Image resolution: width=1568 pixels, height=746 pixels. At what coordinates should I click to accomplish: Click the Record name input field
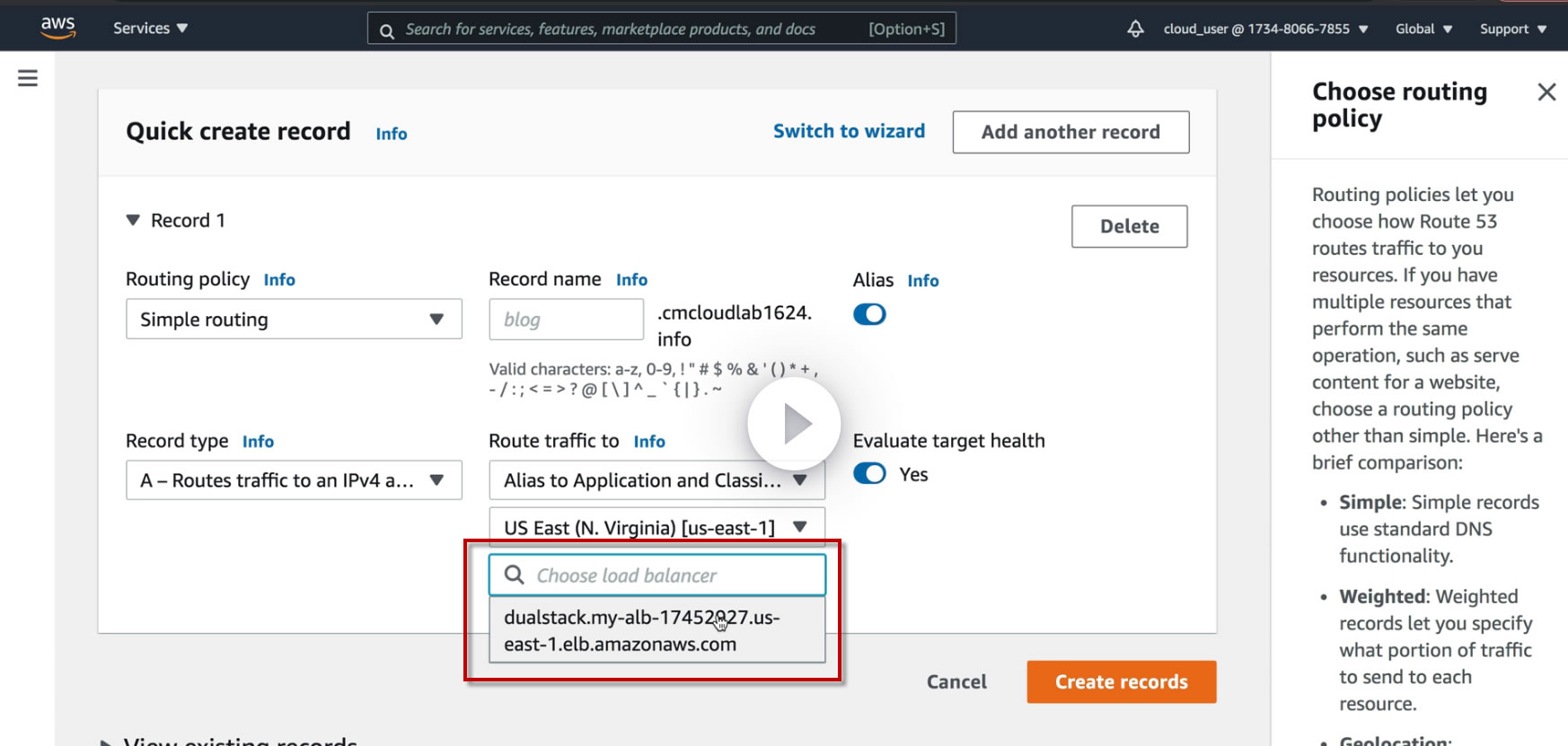(x=566, y=320)
